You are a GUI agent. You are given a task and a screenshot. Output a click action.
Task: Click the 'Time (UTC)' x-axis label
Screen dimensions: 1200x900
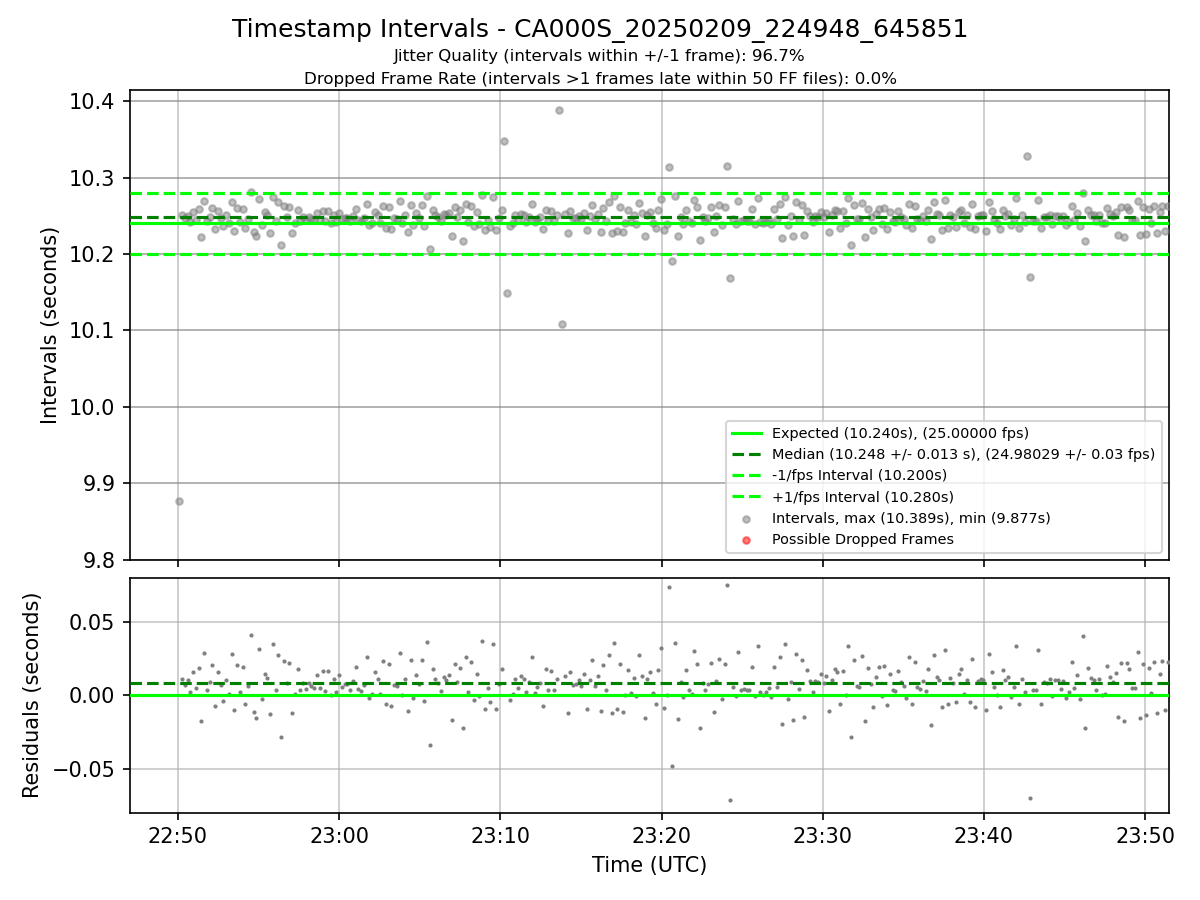tap(649, 865)
